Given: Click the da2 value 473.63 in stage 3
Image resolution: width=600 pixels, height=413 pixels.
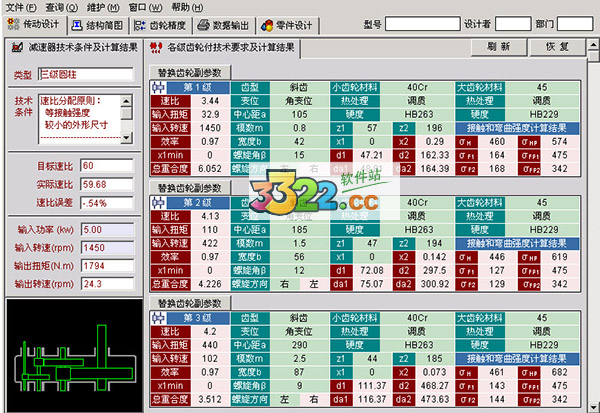Looking at the screenshot, I should tap(434, 399).
